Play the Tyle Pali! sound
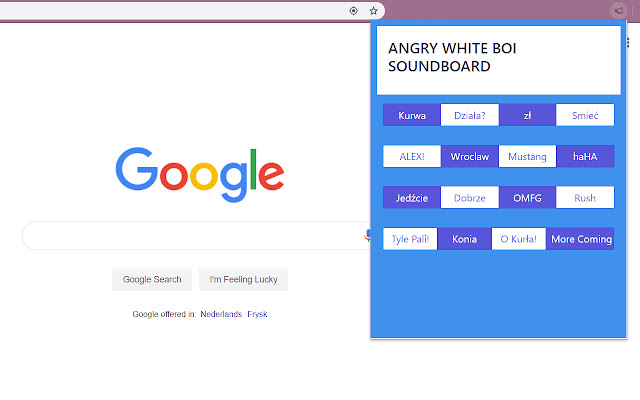This screenshot has height=400, width=640. point(410,239)
